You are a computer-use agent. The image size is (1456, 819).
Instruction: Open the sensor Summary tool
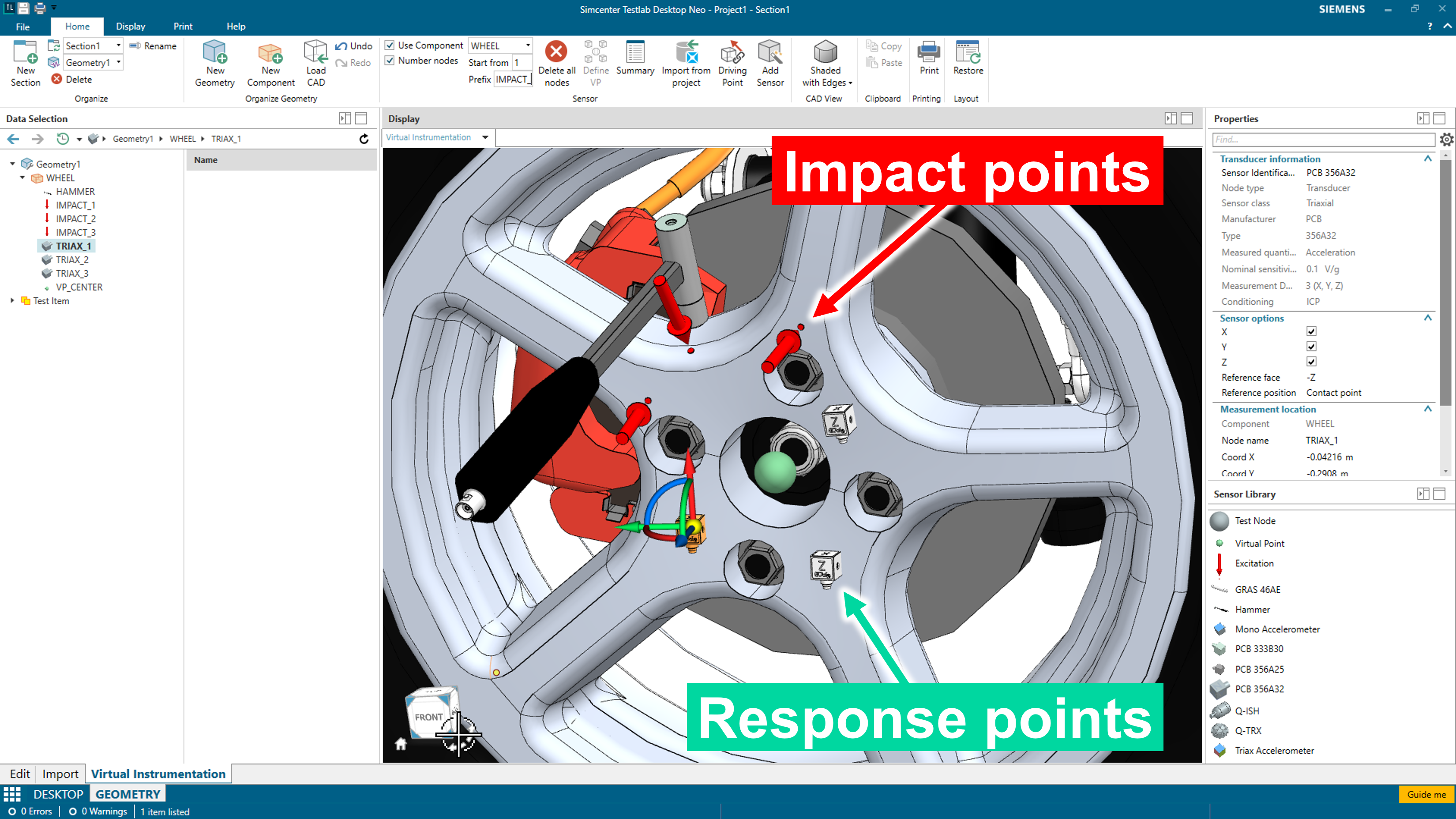coord(635,52)
